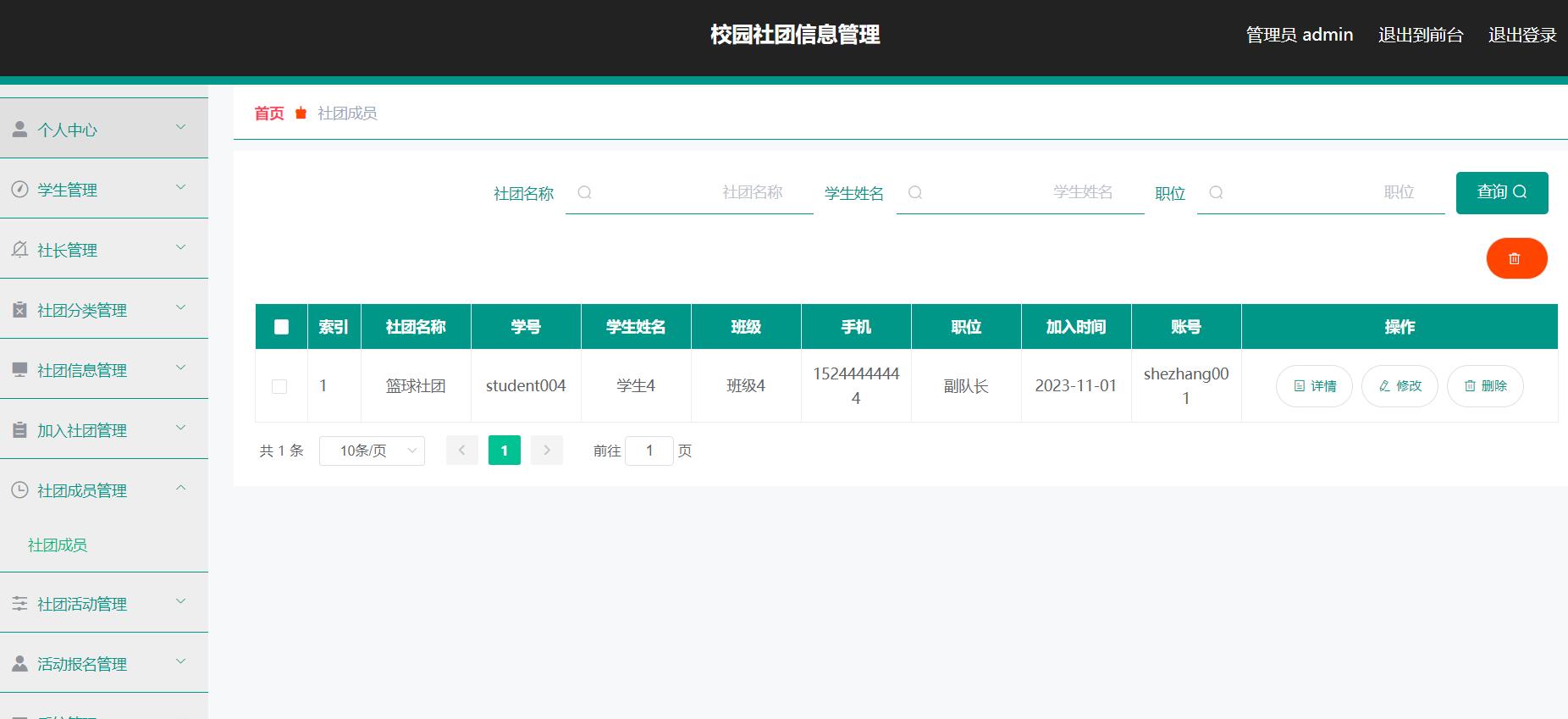Click the 社长管理 bell icon

19,249
